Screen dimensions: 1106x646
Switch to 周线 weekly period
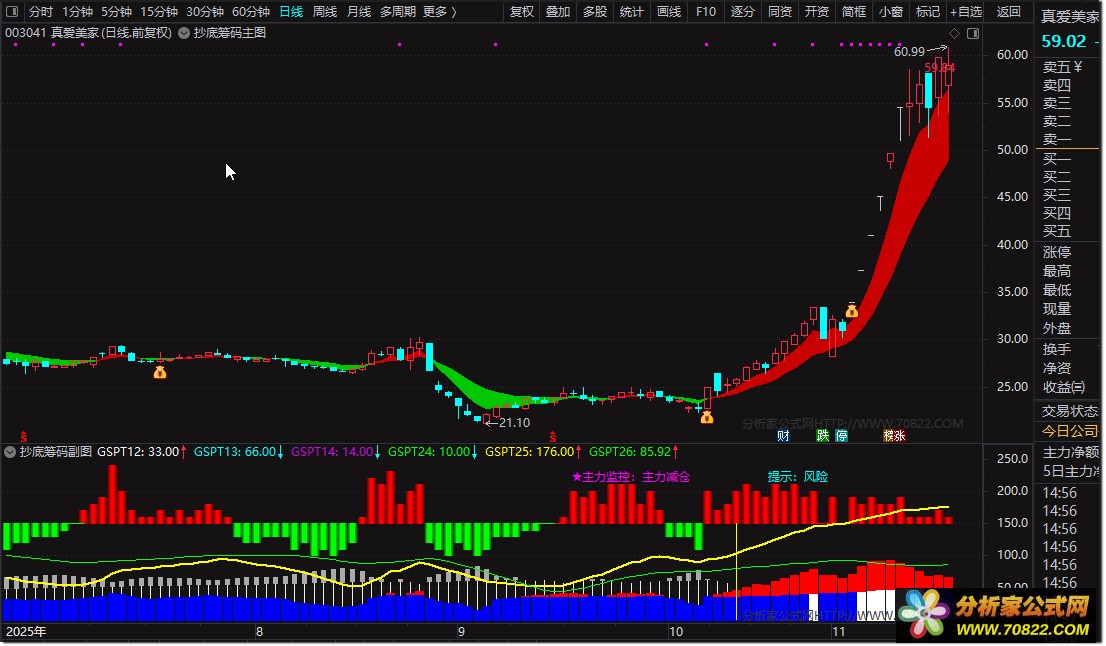(x=325, y=12)
